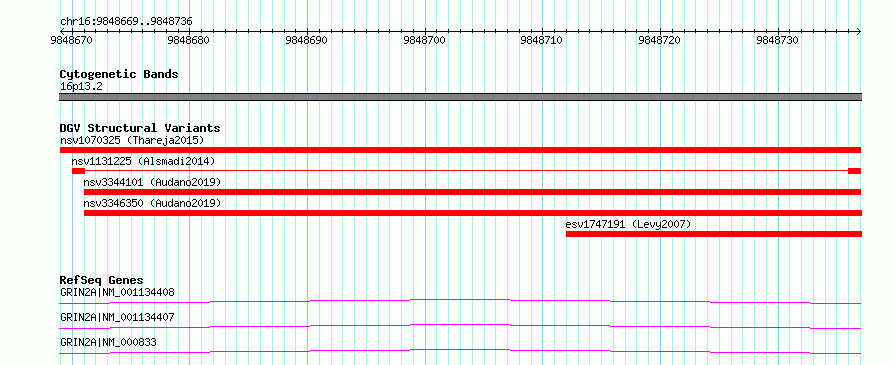Image resolution: width=890 pixels, height=365 pixels.
Task: Select the red bar under nsv1070325
Action: pos(460,150)
